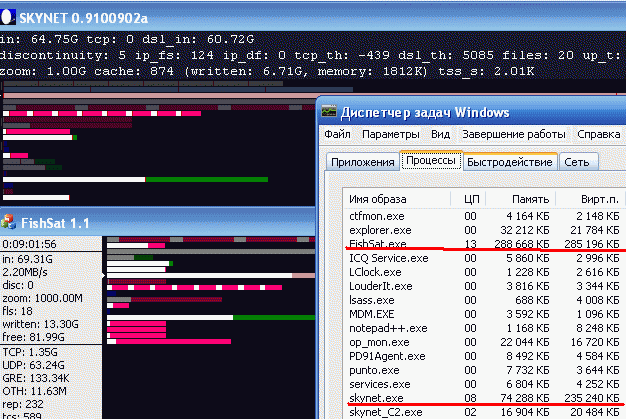This screenshot has width=626, height=419.
Task: Click SKYNET 'dsl_in: 60.72G' status text
Action: (x=198, y=39)
